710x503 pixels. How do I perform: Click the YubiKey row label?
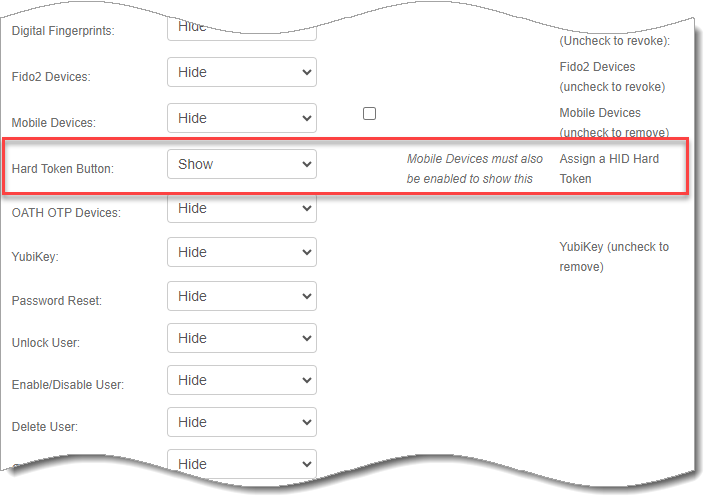[35, 257]
